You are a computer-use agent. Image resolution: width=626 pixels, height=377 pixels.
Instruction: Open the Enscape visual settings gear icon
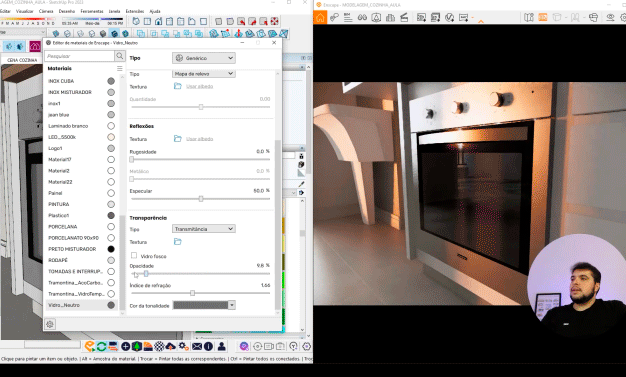click(x=623, y=18)
